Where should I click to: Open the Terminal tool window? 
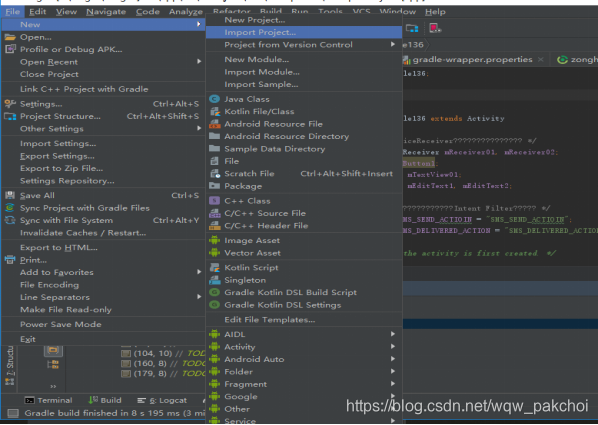pos(48,400)
